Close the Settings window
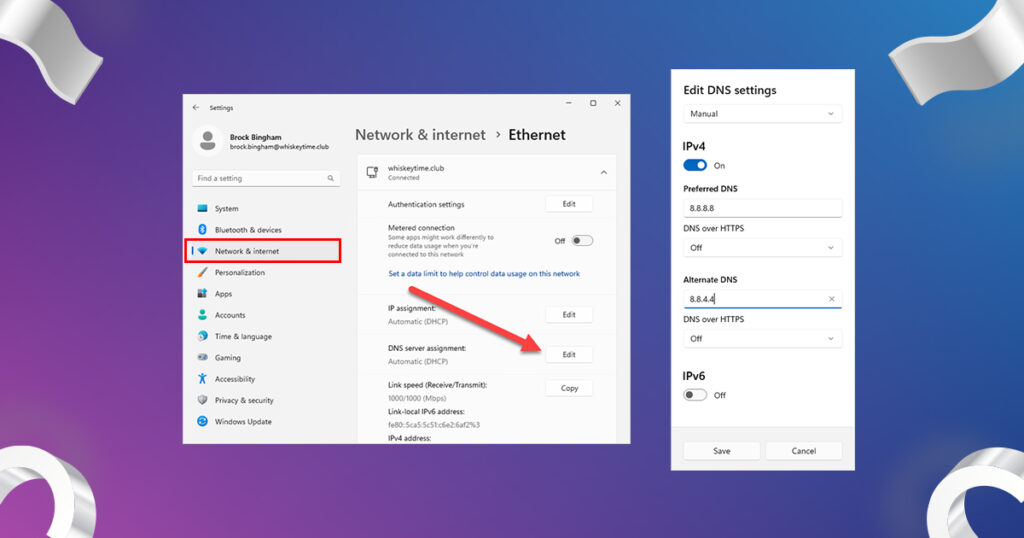The image size is (1024, 538). click(x=617, y=103)
